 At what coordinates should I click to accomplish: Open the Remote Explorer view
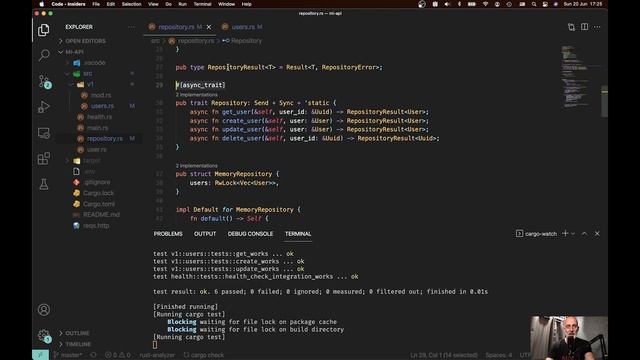44,133
